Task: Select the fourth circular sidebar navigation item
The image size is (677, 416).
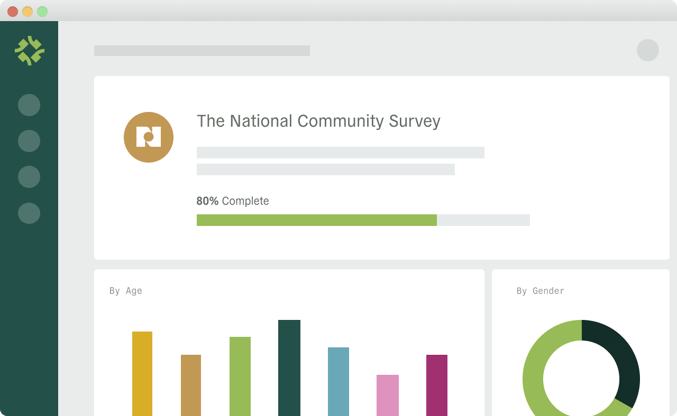Action: click(29, 213)
